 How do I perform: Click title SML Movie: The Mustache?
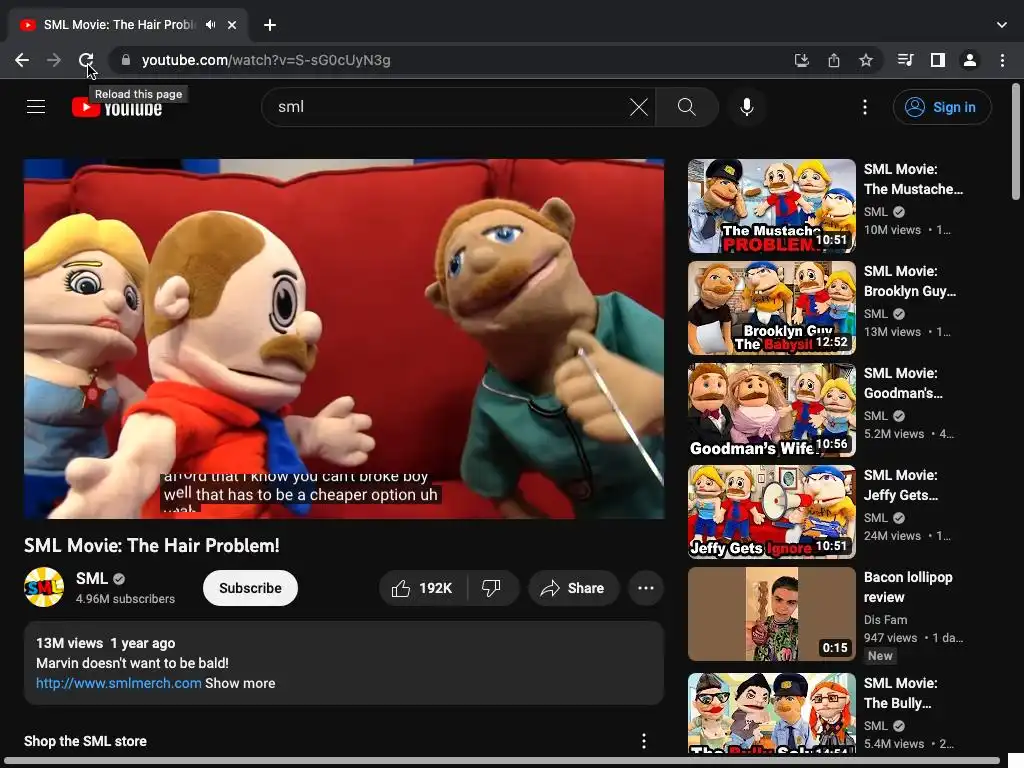[x=913, y=179]
